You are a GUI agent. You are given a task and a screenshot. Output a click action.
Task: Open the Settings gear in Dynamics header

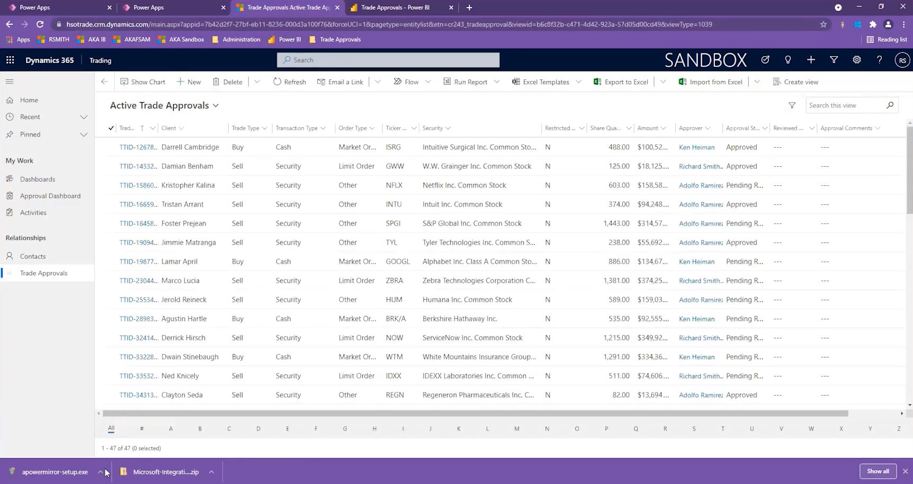click(857, 59)
